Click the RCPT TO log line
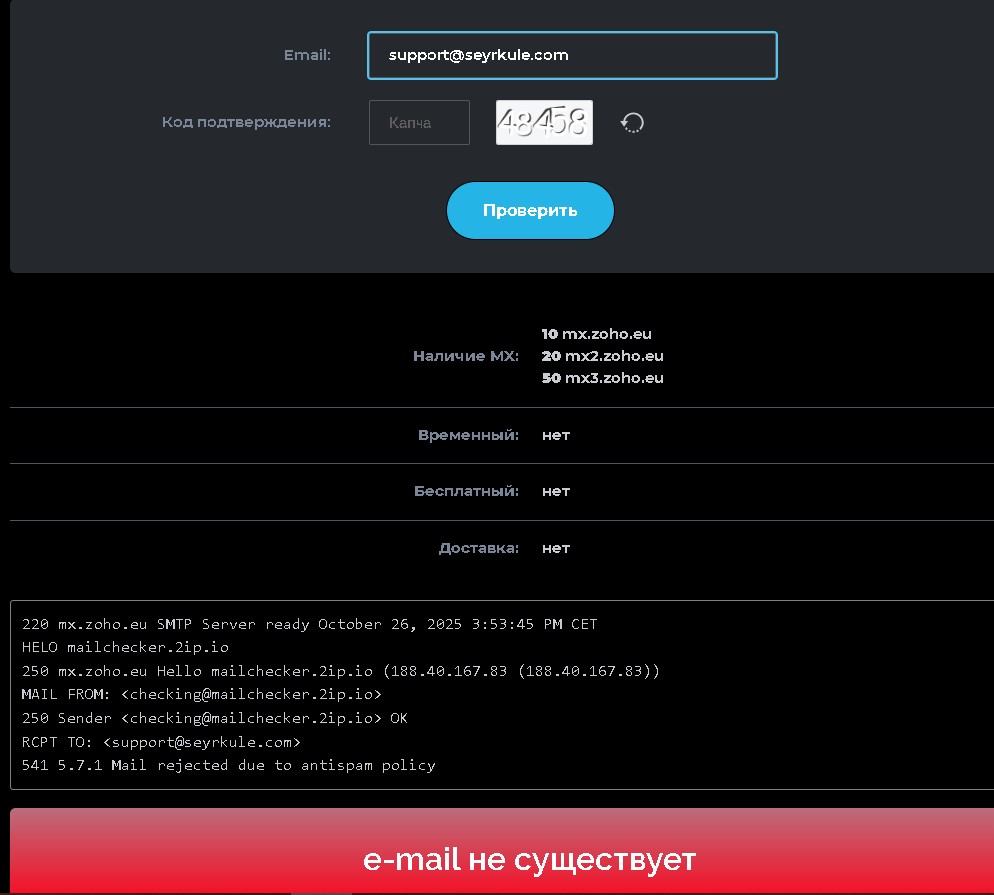Screen dimensions: 994x895 click(161, 742)
